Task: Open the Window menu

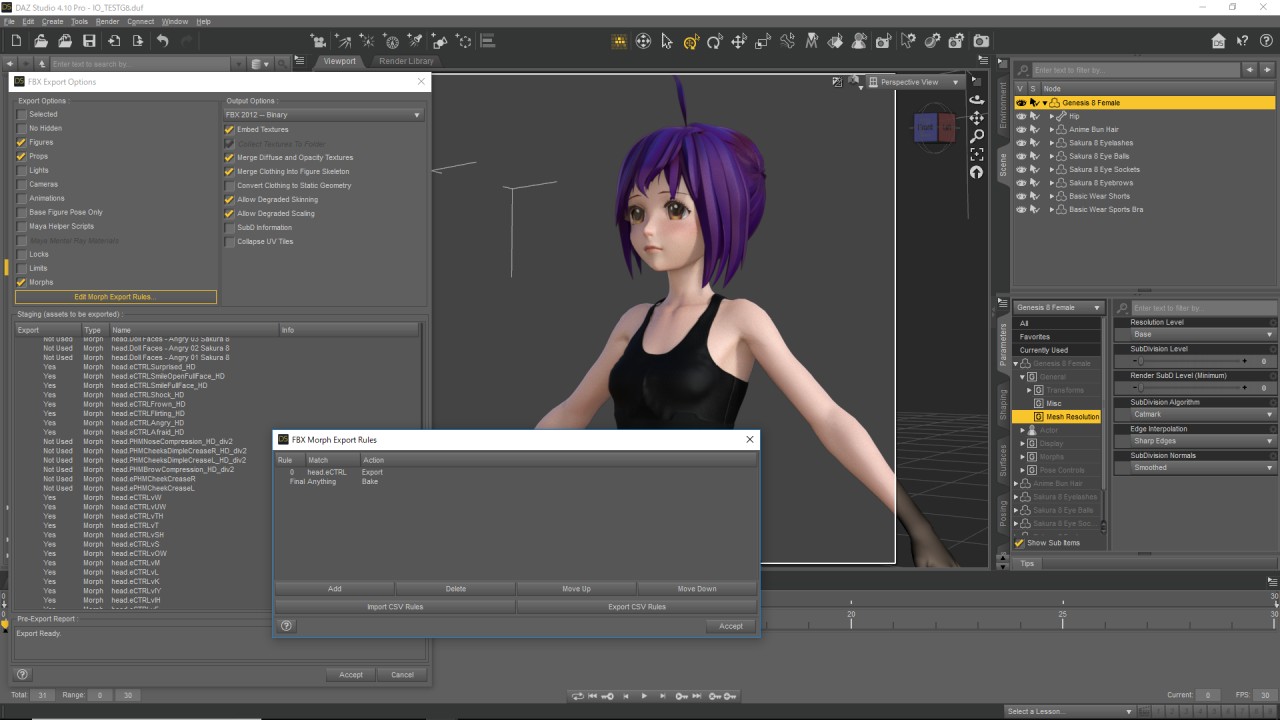Action: [174, 21]
